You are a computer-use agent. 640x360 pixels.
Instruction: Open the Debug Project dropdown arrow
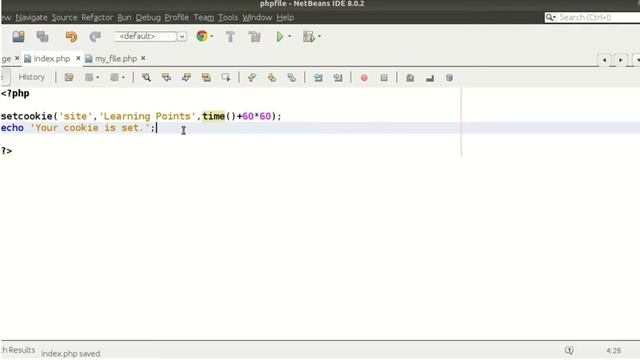320,36
